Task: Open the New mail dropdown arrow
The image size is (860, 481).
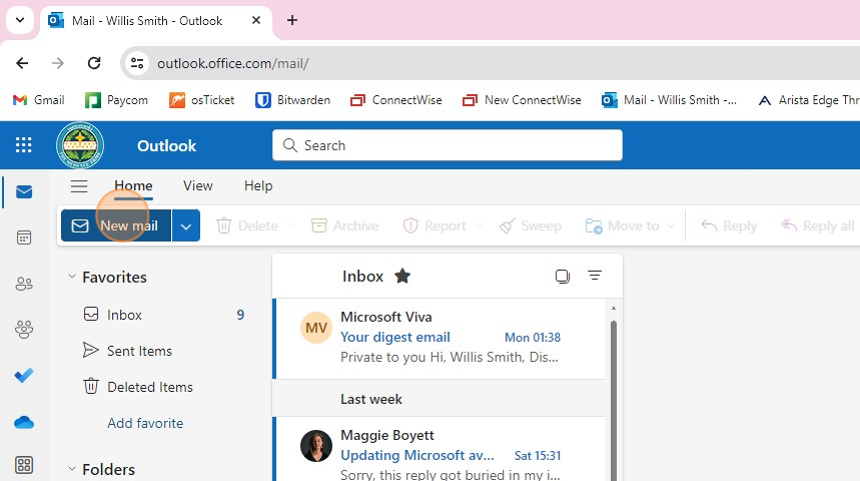Action: pyautogui.click(x=186, y=226)
